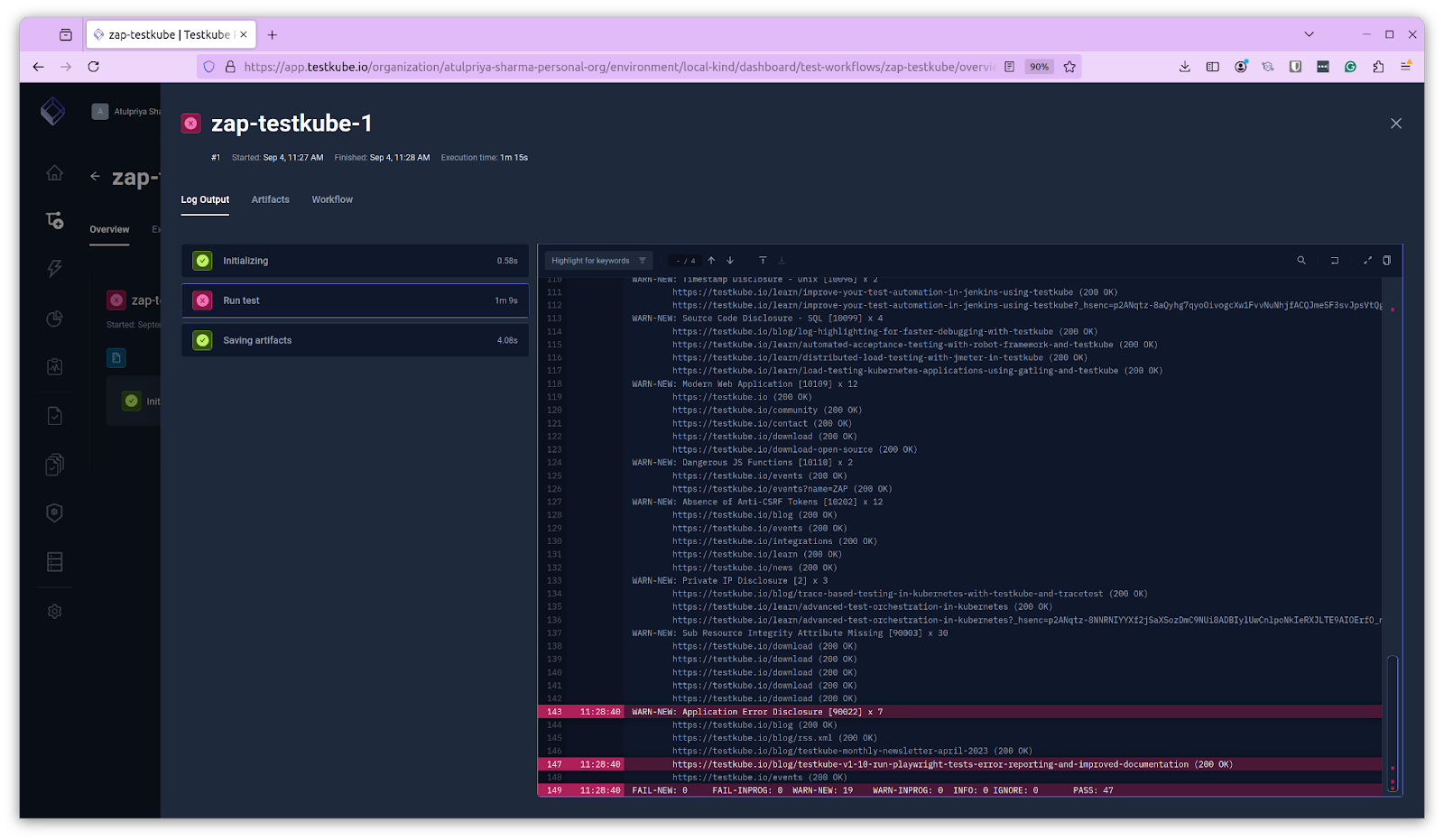Open the Test Workflows sidebar icon
The height and width of the screenshot is (840, 1444).
54,220
